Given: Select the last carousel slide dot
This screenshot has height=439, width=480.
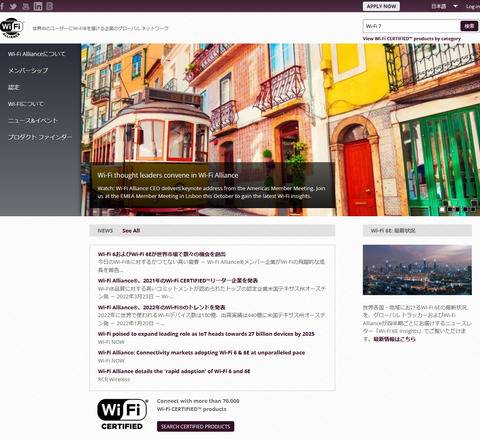Looking at the screenshot, I should click(473, 209).
